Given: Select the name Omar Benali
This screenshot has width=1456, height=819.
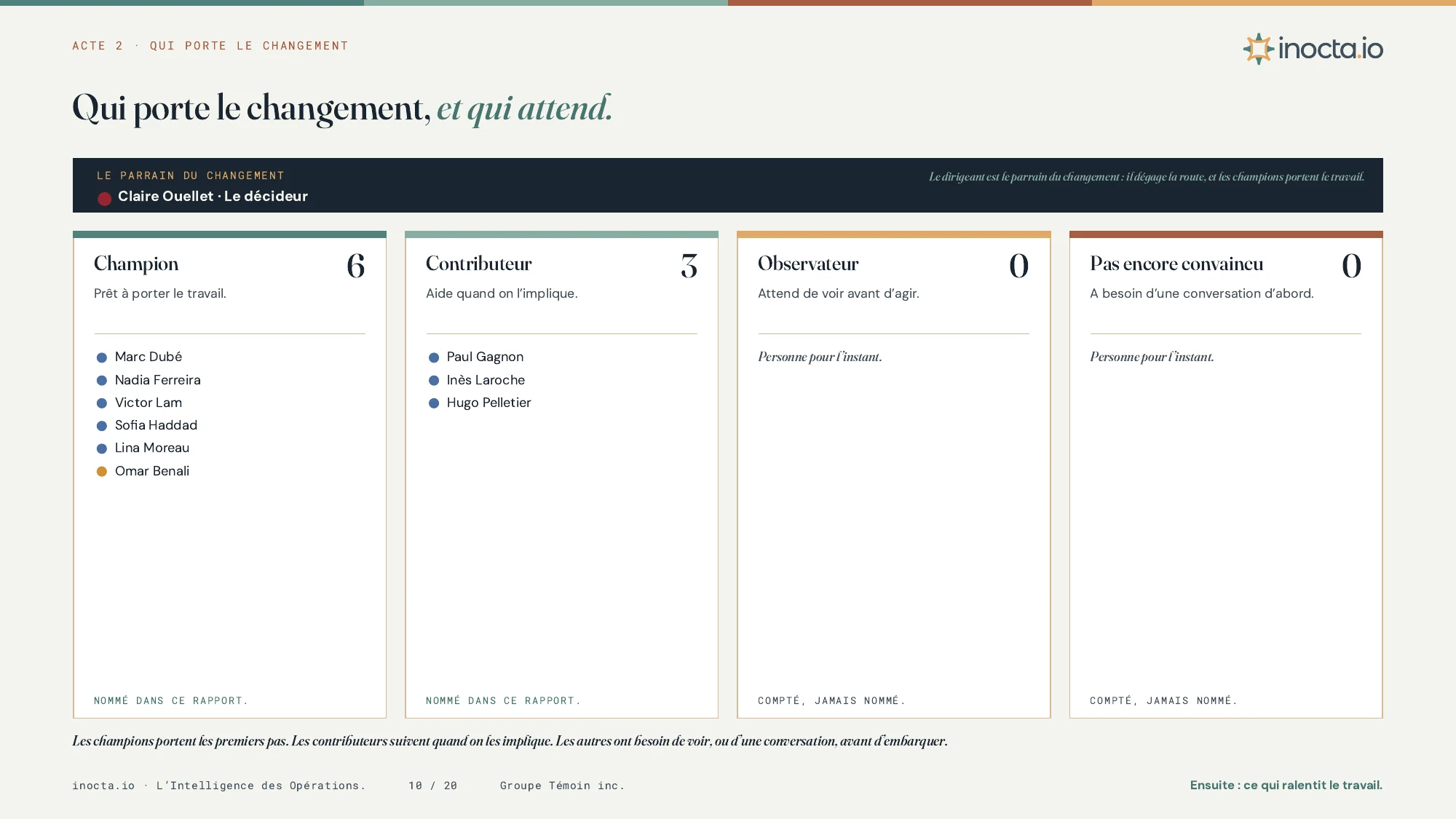Looking at the screenshot, I should coord(152,471).
